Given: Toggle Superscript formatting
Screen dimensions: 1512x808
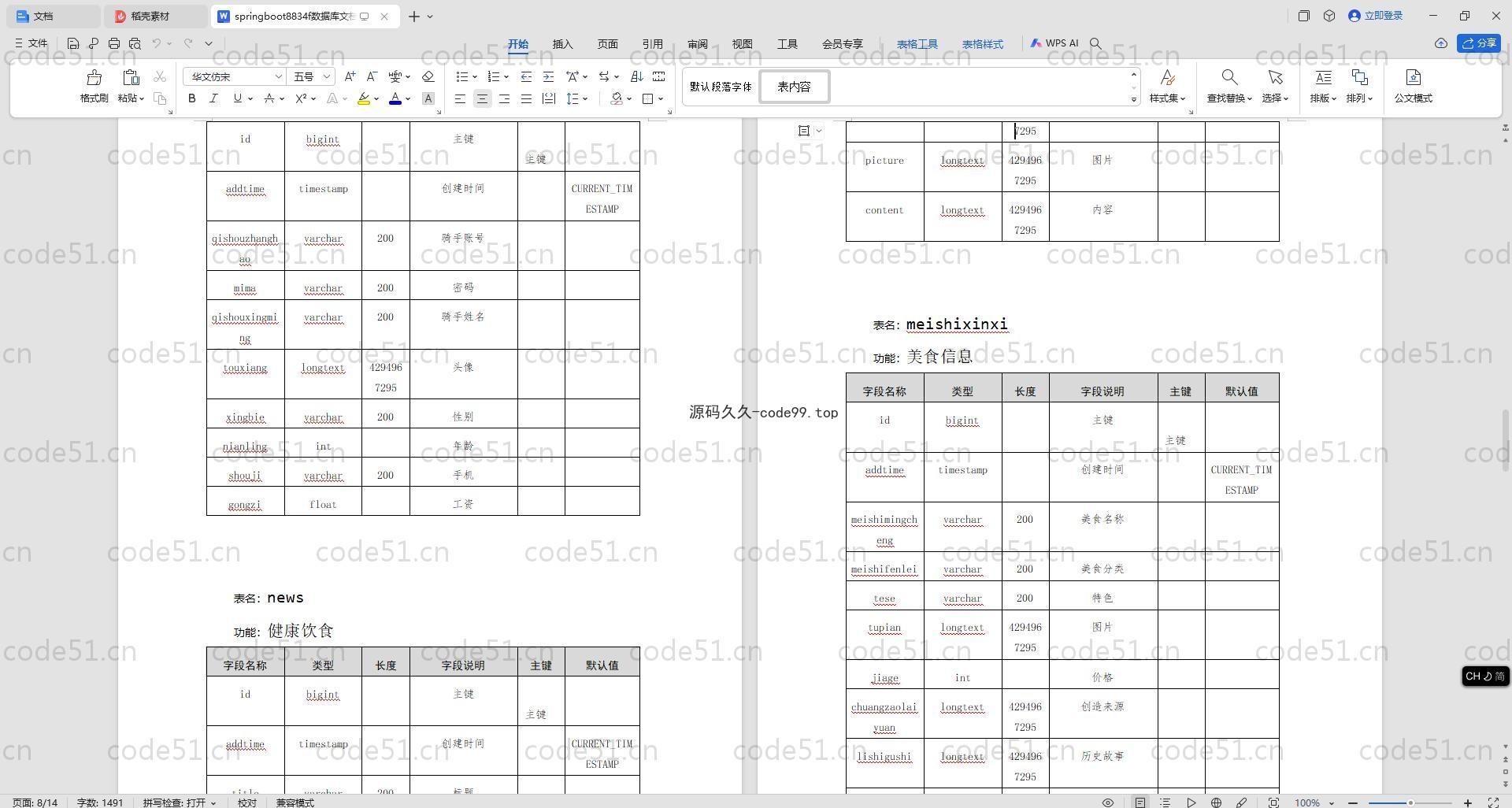Looking at the screenshot, I should pos(301,98).
